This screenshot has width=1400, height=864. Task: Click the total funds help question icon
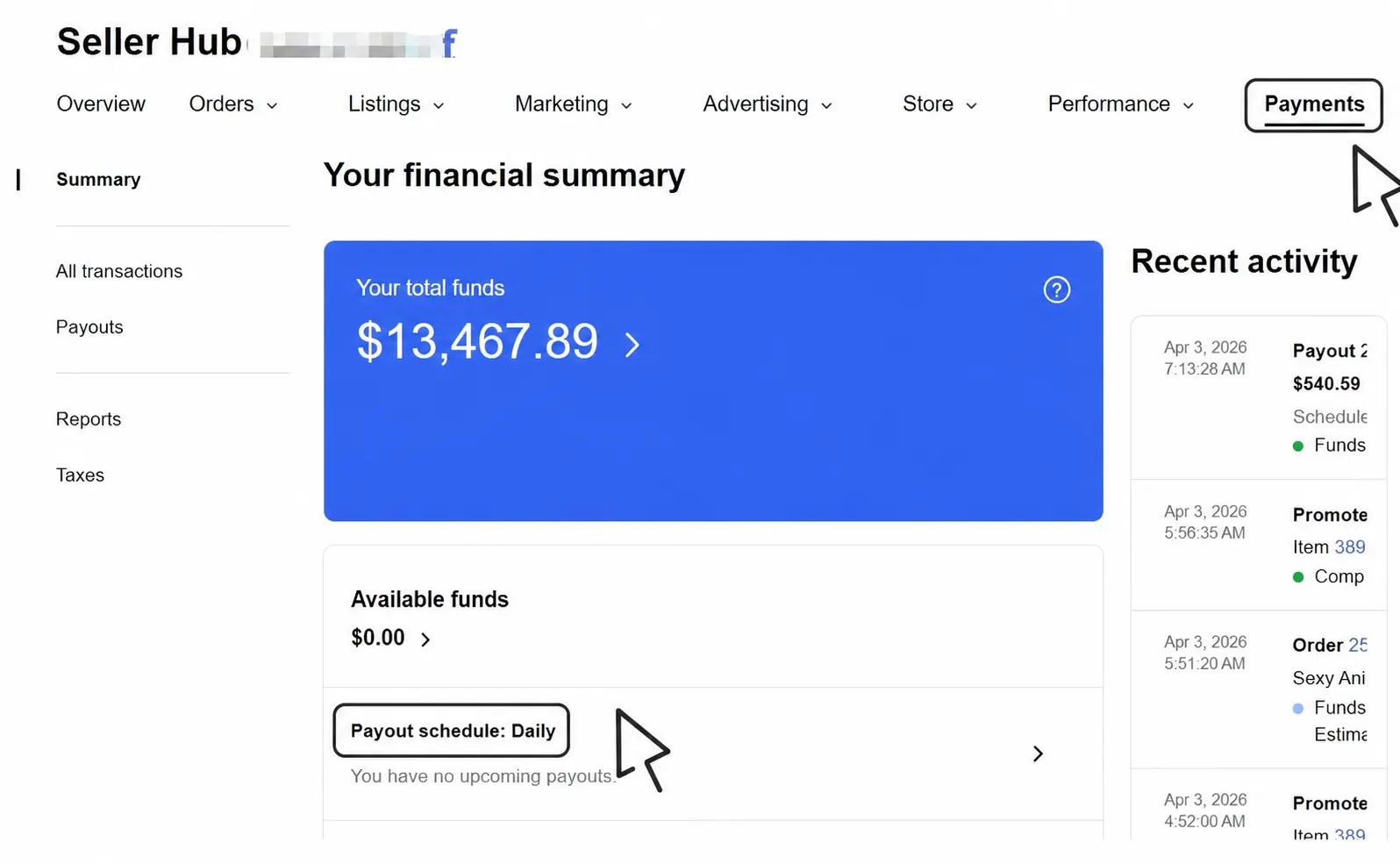[x=1056, y=289]
